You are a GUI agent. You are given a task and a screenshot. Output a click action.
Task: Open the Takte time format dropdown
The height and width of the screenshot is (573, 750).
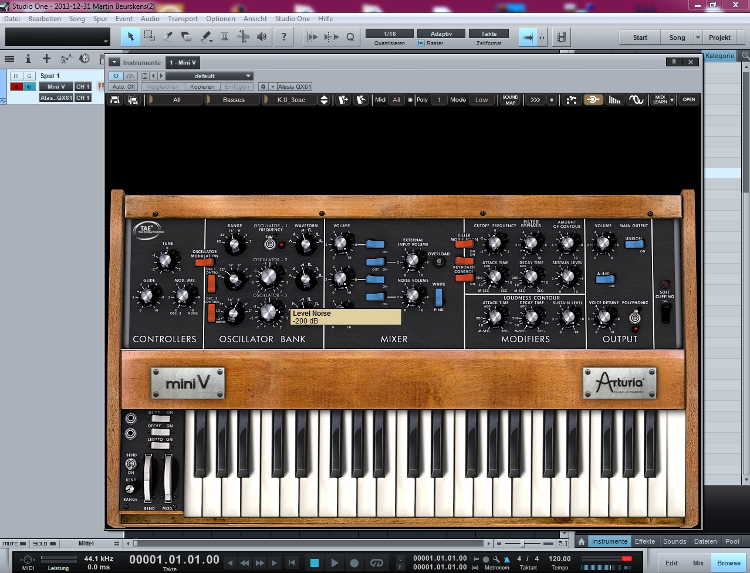tap(489, 33)
